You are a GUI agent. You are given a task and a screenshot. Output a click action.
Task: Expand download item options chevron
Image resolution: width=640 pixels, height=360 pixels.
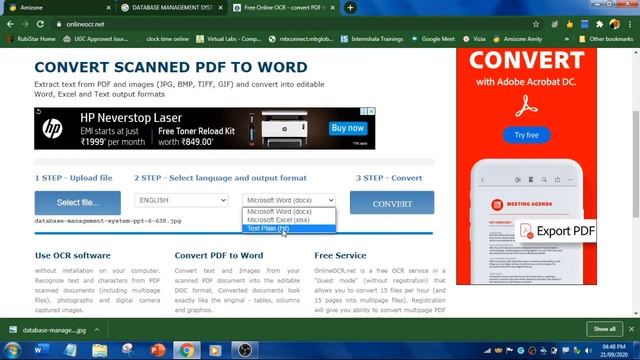point(97,330)
